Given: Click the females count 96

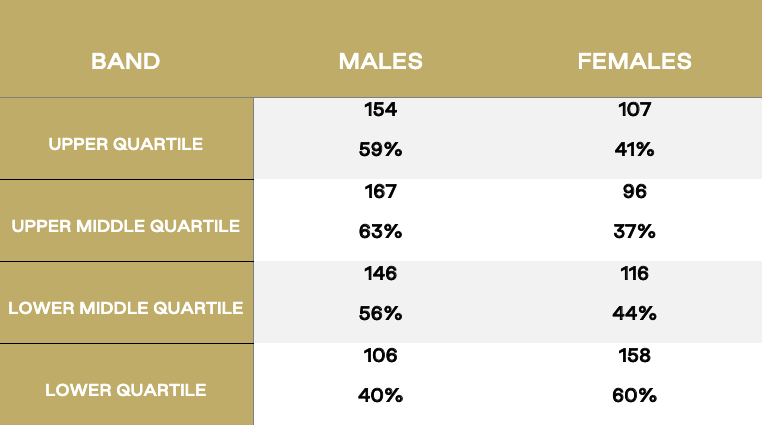Looking at the screenshot, I should tap(634, 191).
